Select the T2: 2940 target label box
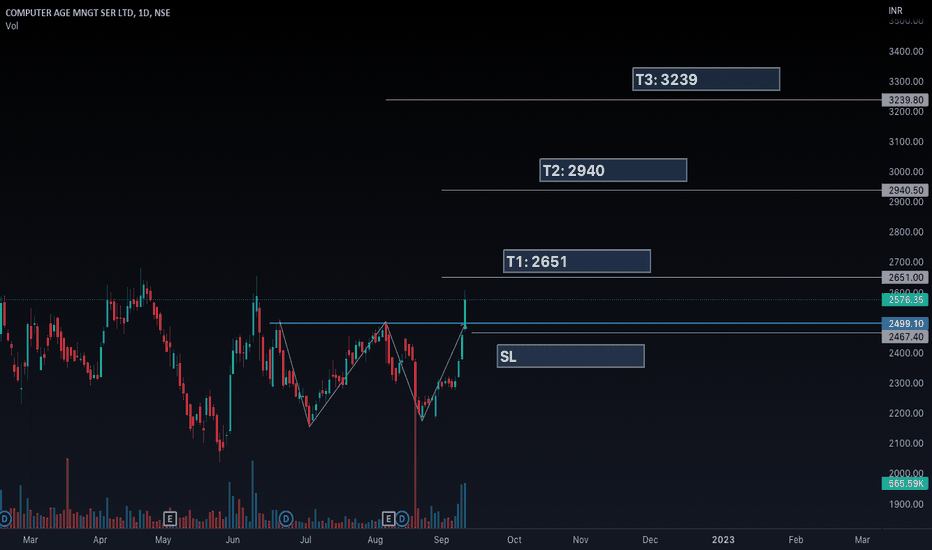The height and width of the screenshot is (550, 932). click(x=613, y=170)
